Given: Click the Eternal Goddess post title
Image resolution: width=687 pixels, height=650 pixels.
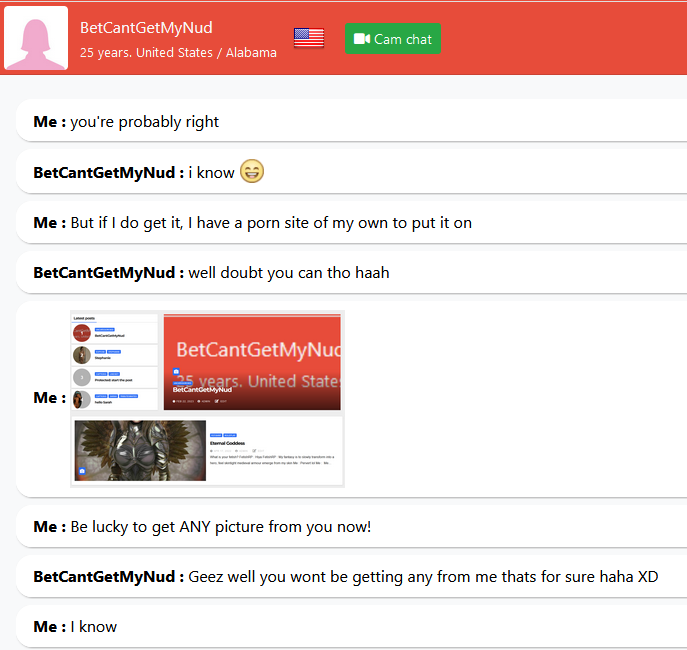Looking at the screenshot, I should coord(230,443).
